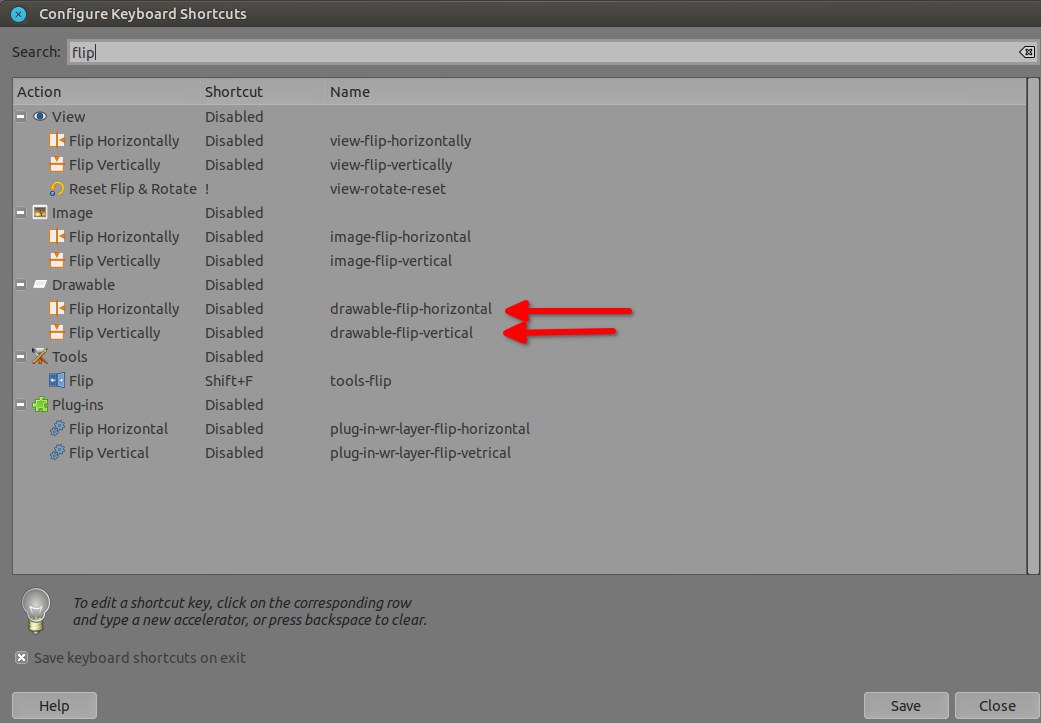The height and width of the screenshot is (723, 1041).
Task: Click Disabled shortcut for drawable Flip Vertically
Action: click(234, 333)
